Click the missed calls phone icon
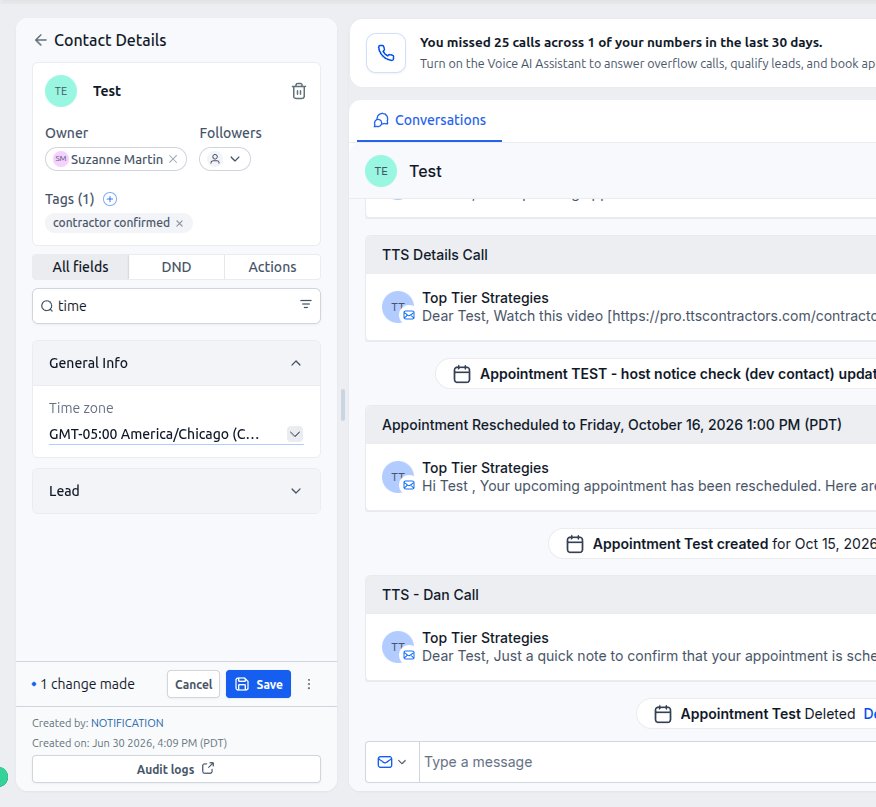The height and width of the screenshot is (807, 876). [x=386, y=53]
